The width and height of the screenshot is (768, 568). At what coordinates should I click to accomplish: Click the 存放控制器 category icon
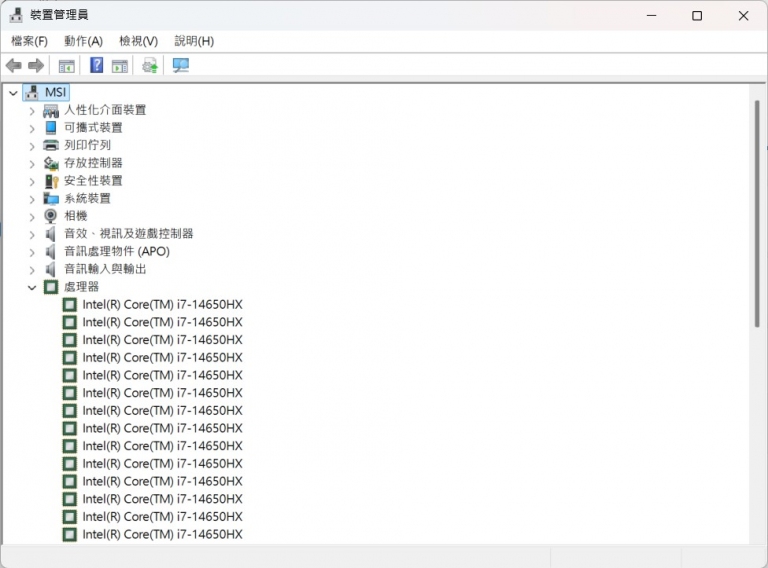coord(51,163)
